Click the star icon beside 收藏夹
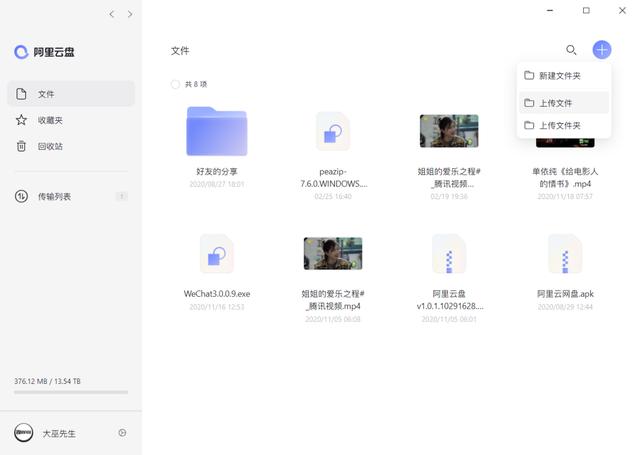640x455 pixels. pyautogui.click(x=21, y=120)
